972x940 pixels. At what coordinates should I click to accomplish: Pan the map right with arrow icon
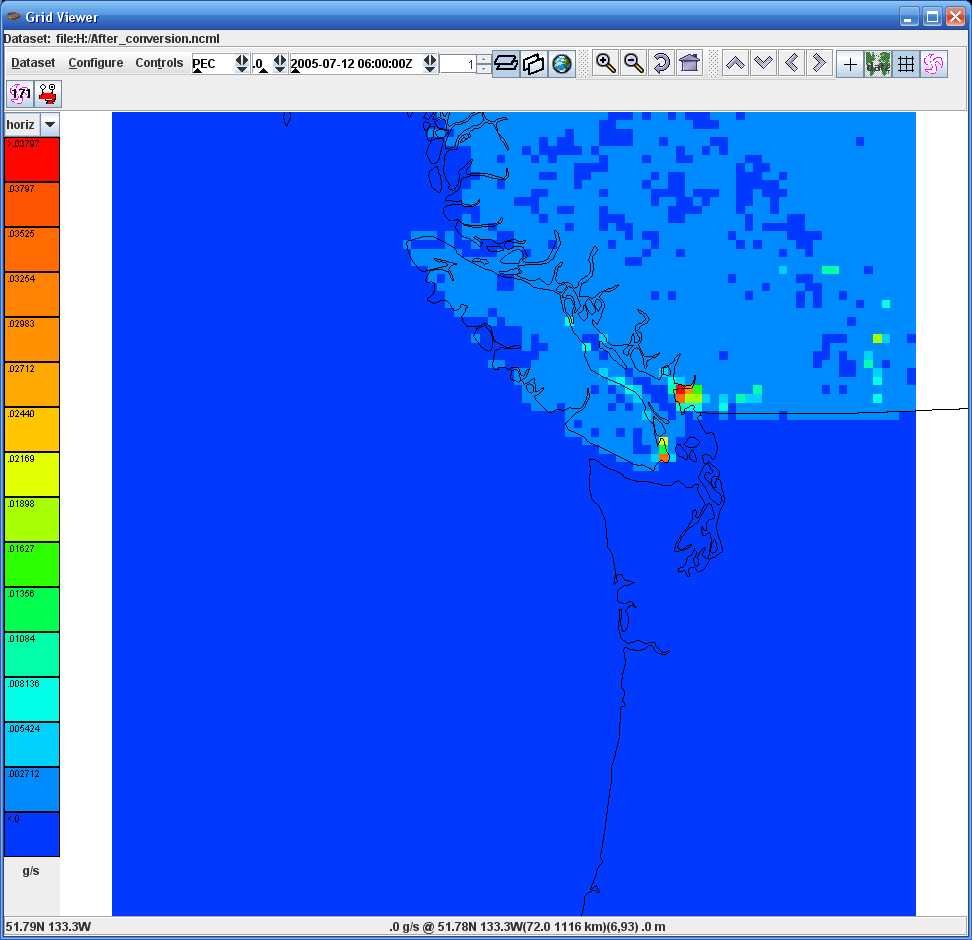(819, 63)
